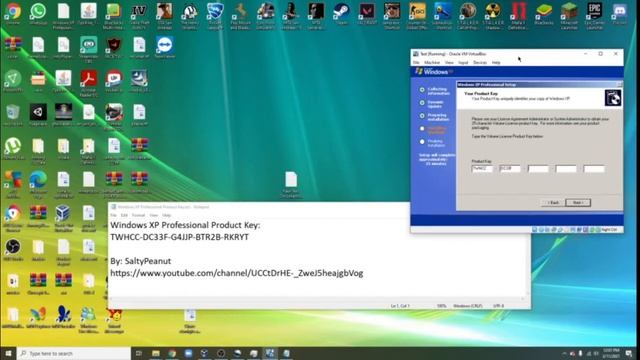Select the Adobe Acrobat Reader desktop icon

point(89,79)
